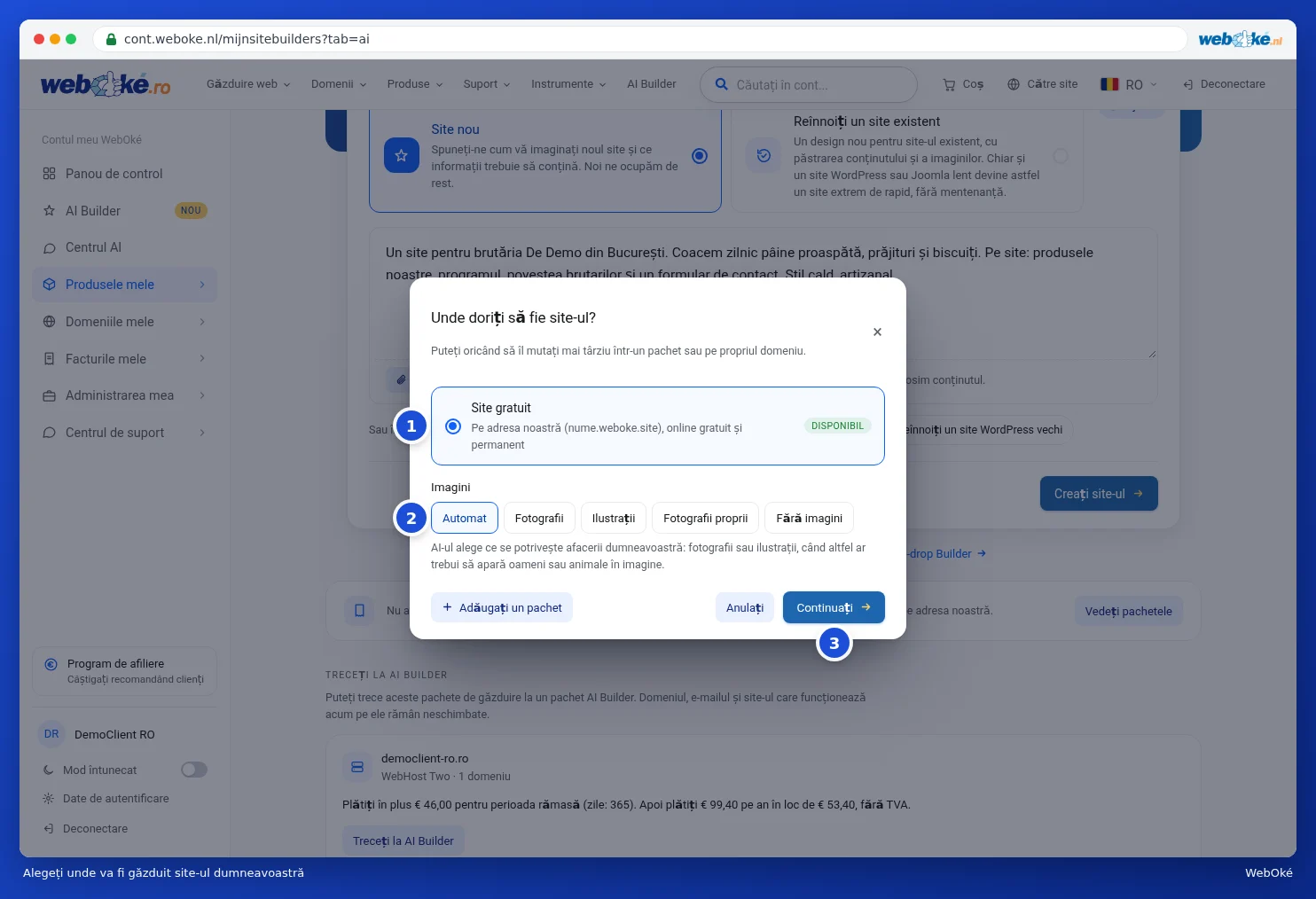Expand the Suport dropdown menu
This screenshot has width=1316, height=899.
point(487,84)
